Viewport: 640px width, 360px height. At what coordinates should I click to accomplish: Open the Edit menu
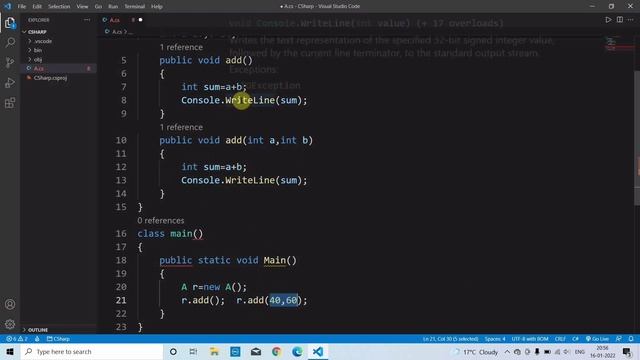click(37, 7)
